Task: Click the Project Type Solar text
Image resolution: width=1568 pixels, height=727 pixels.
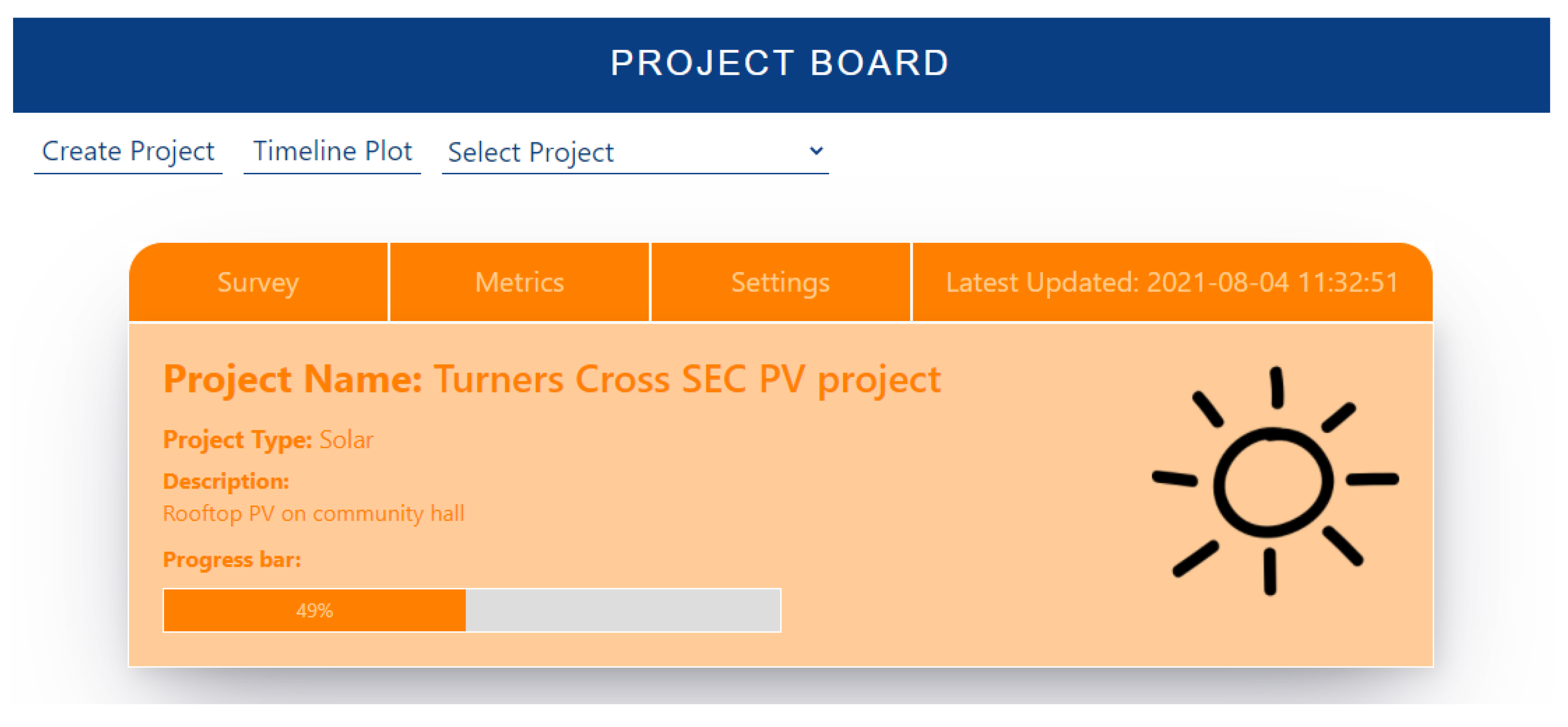Action: (x=268, y=440)
